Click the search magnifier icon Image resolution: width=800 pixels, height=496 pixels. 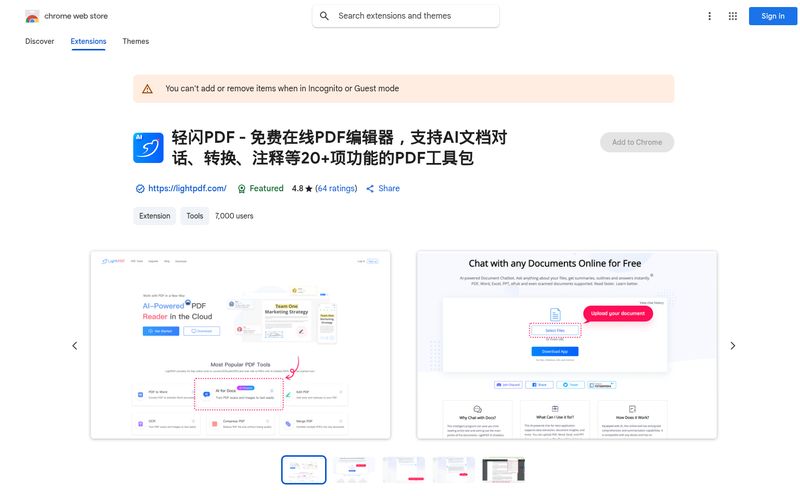[324, 16]
